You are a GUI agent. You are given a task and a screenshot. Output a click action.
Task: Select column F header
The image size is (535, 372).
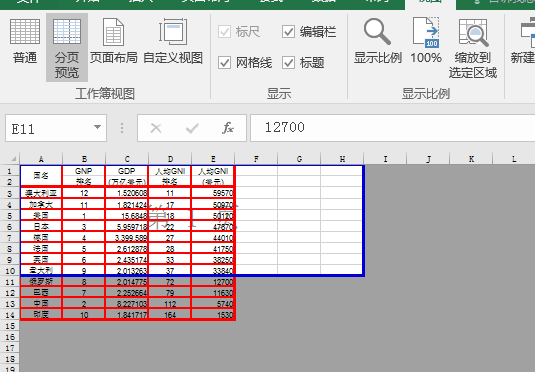(x=256, y=159)
